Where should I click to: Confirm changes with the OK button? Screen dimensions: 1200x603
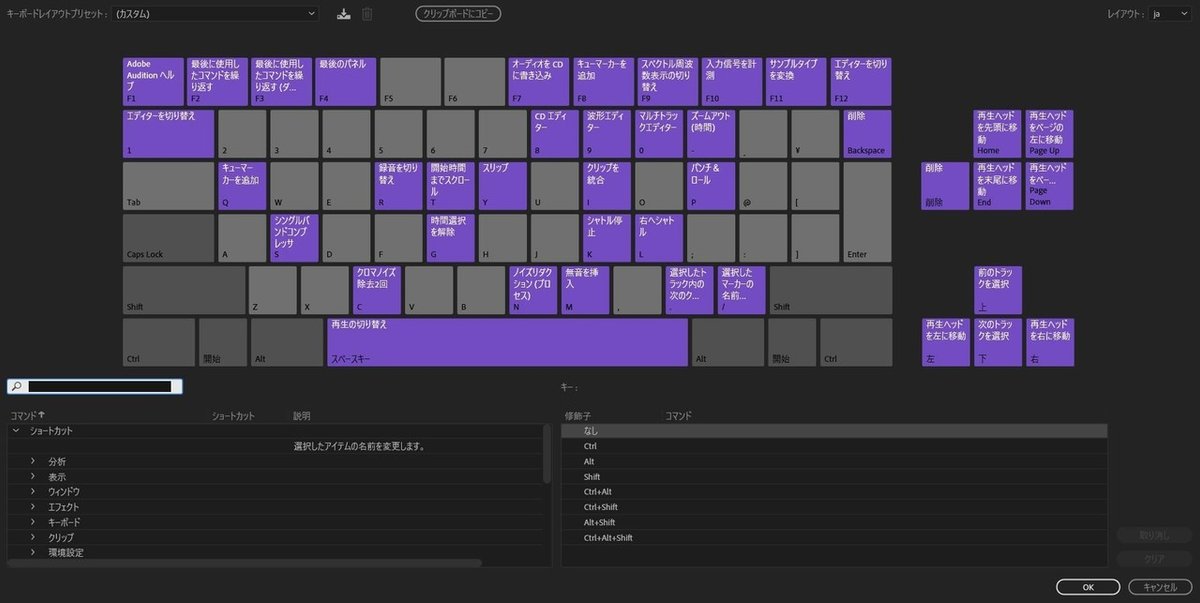(x=1087, y=587)
